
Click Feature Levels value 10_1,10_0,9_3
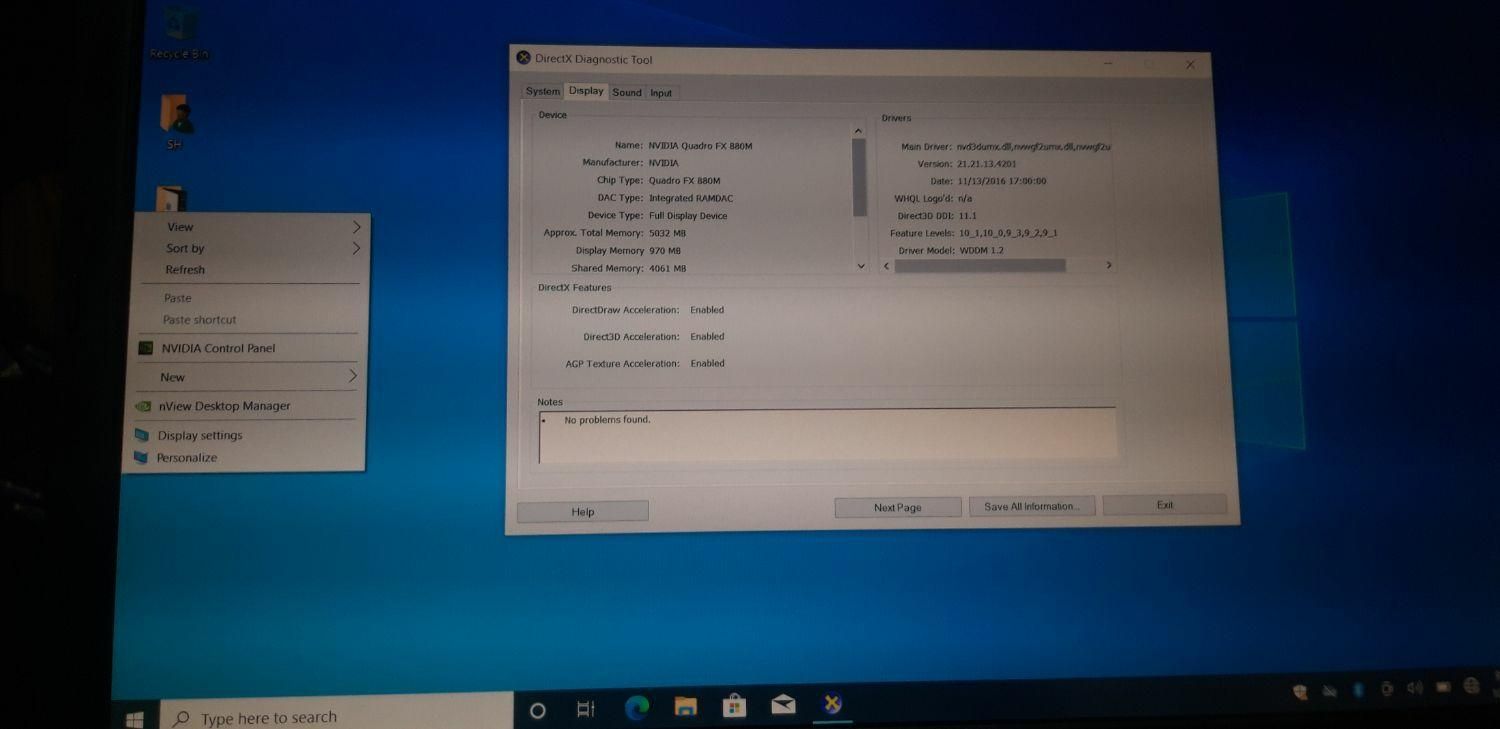click(x=1008, y=233)
